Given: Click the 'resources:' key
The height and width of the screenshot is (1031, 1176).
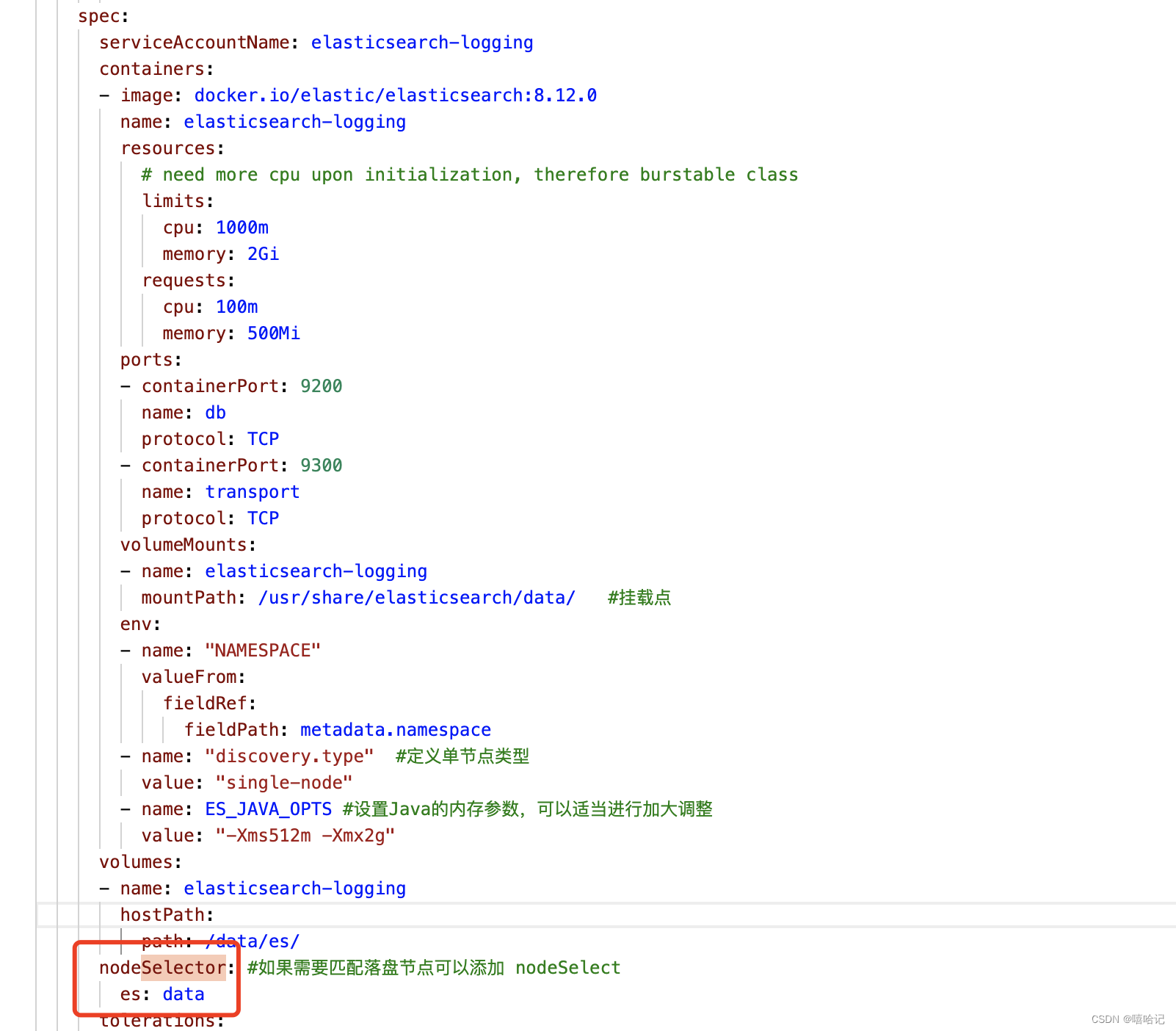Looking at the screenshot, I should (x=173, y=148).
